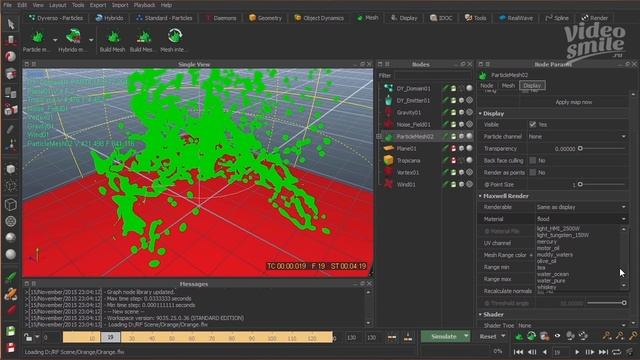
Task: Open the Playback menu
Action: coord(144,5)
